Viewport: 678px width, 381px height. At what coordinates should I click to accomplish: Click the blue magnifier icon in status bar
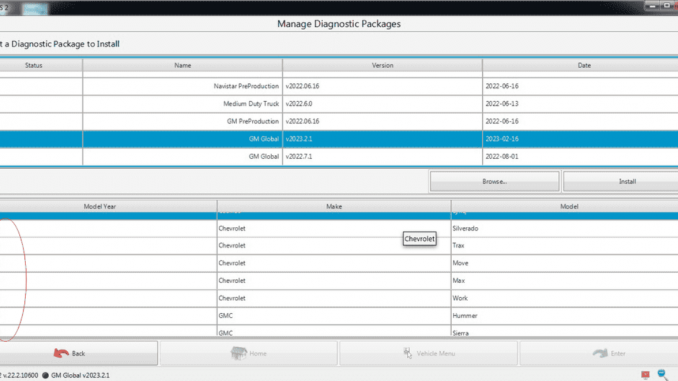662,375
